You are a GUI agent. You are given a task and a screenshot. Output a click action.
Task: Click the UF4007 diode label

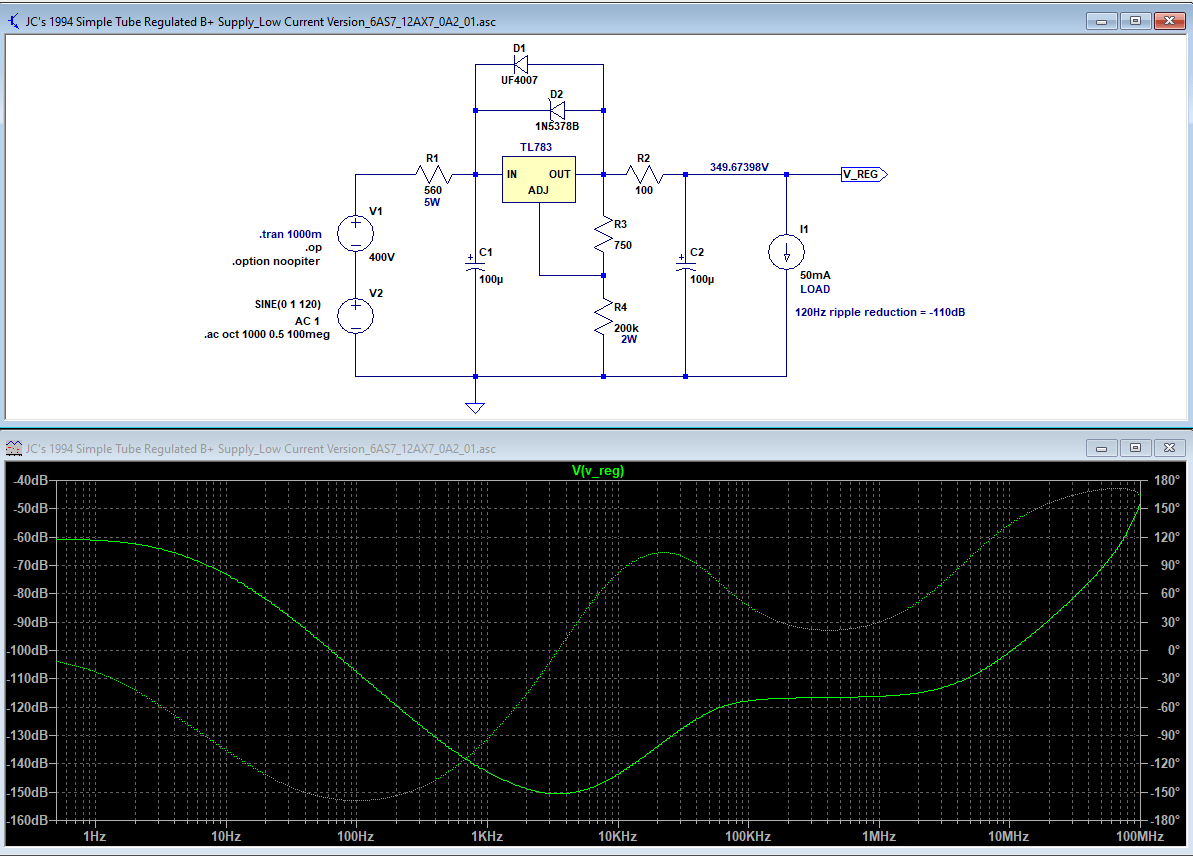click(519, 80)
